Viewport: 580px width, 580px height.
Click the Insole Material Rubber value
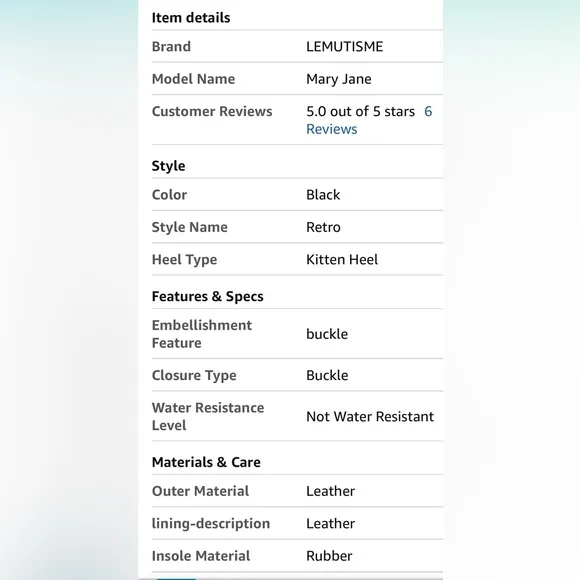tap(329, 556)
